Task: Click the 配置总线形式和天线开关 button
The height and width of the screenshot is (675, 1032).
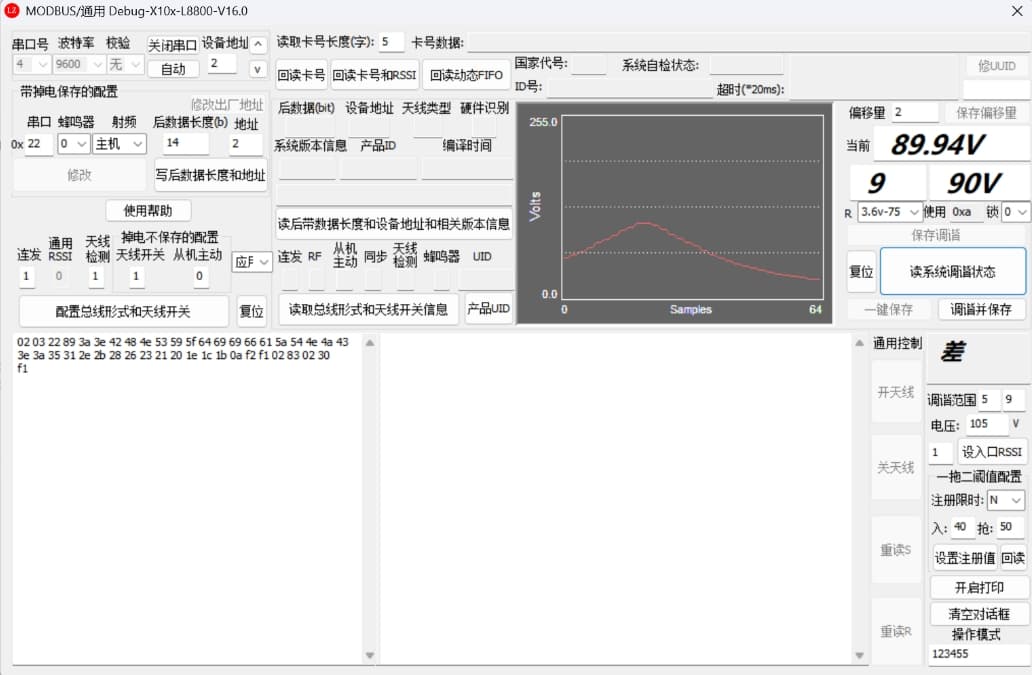Action: pos(123,311)
